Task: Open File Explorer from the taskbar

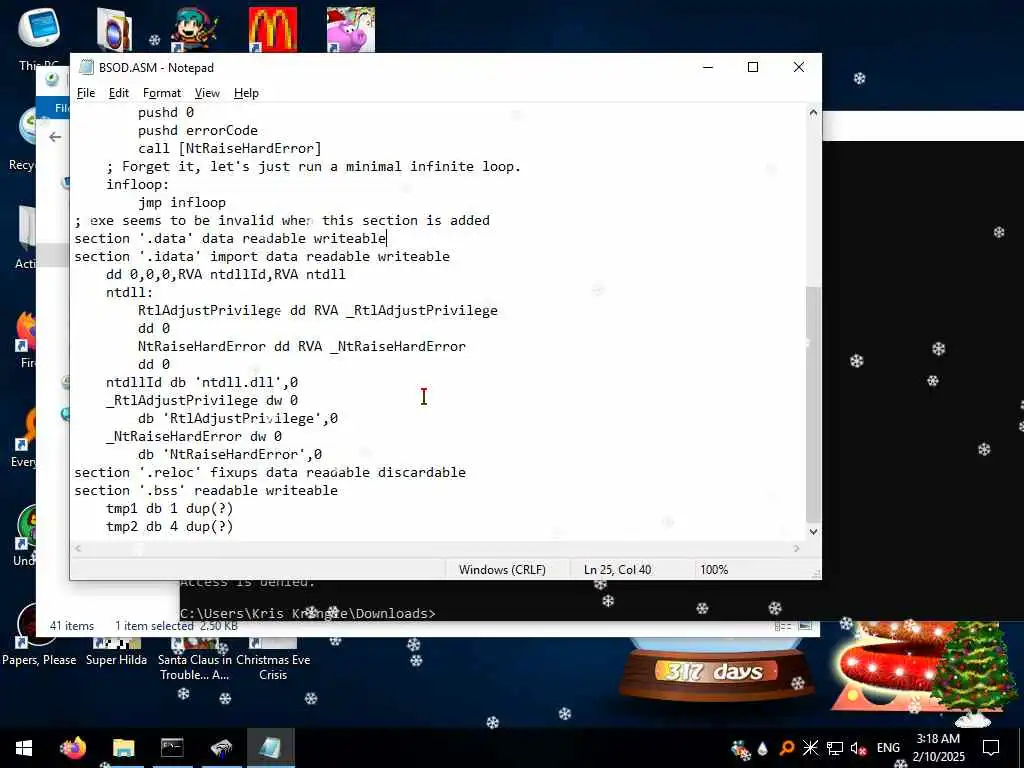Action: point(123,748)
